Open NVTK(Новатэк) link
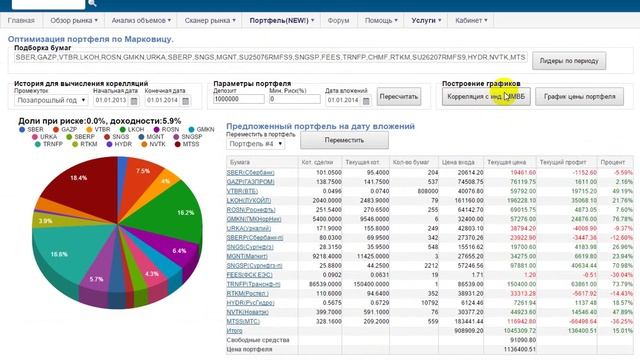640x360 pixels. 248,312
